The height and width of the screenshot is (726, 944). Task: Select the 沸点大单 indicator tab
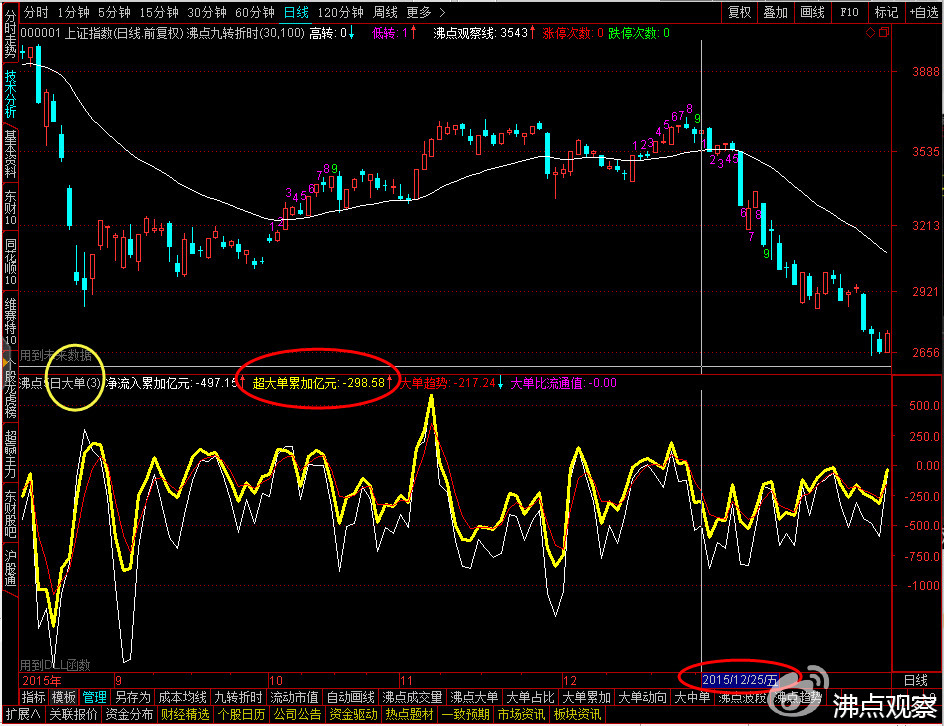pos(474,697)
